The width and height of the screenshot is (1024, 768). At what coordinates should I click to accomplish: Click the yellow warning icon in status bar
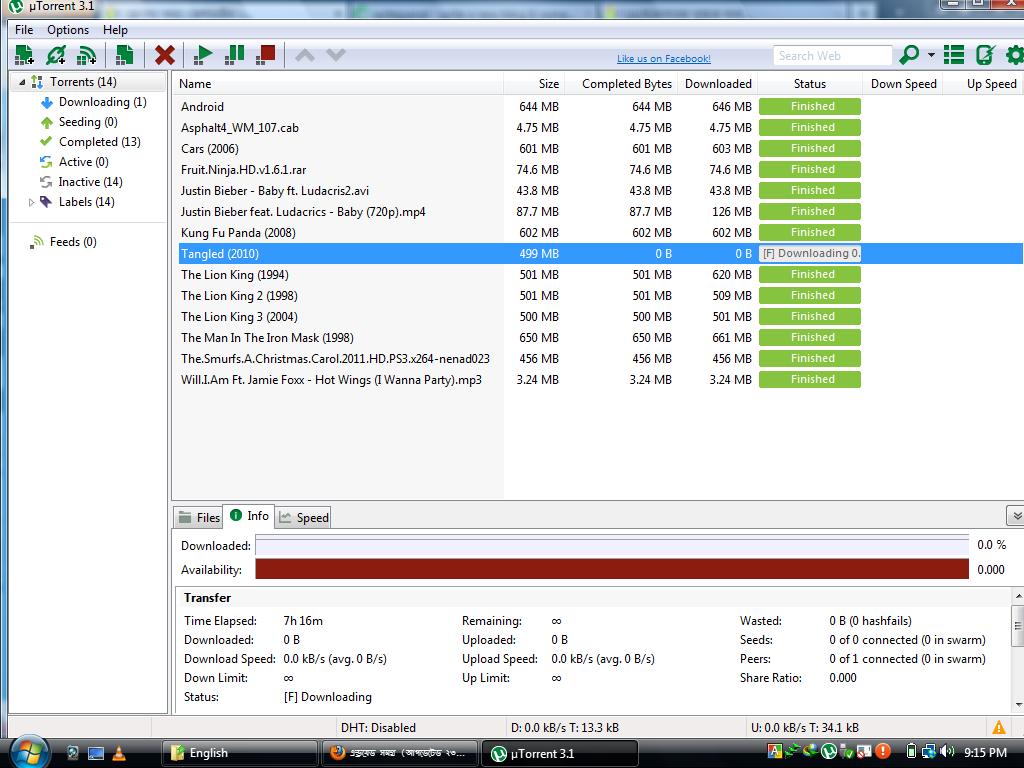(999, 727)
